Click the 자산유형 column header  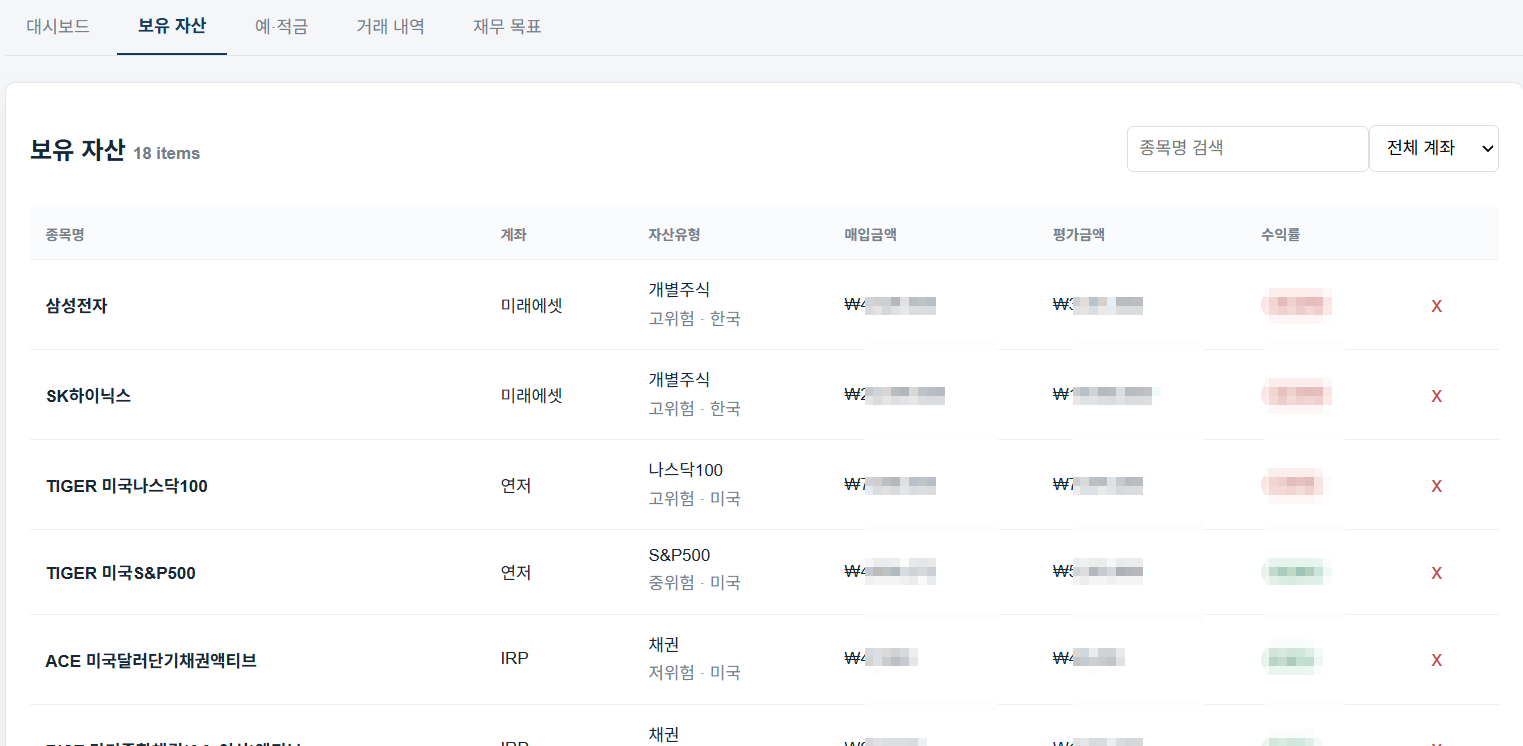click(x=674, y=235)
